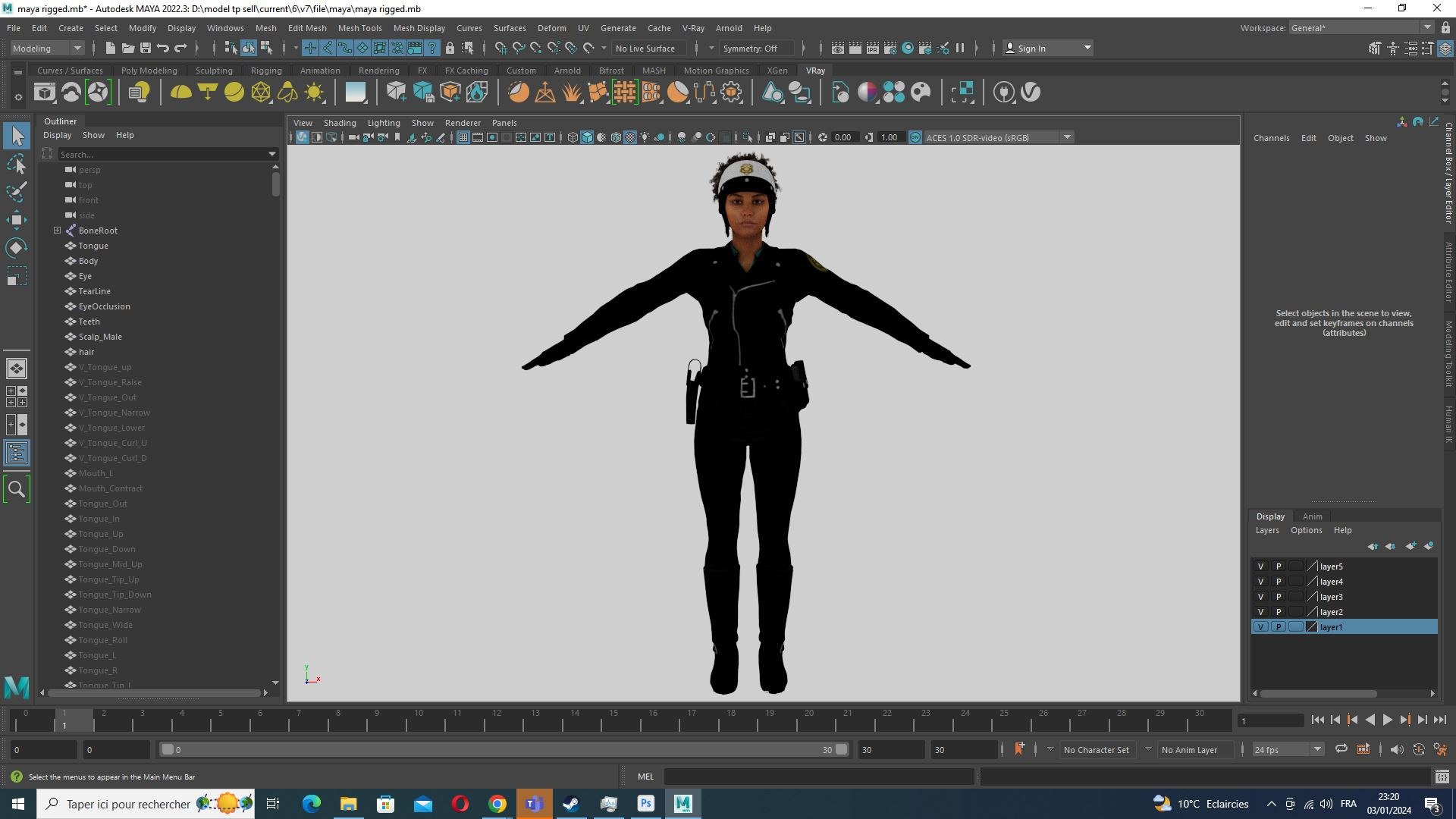
Task: Open the Maya home icon
Action: pos(17,687)
